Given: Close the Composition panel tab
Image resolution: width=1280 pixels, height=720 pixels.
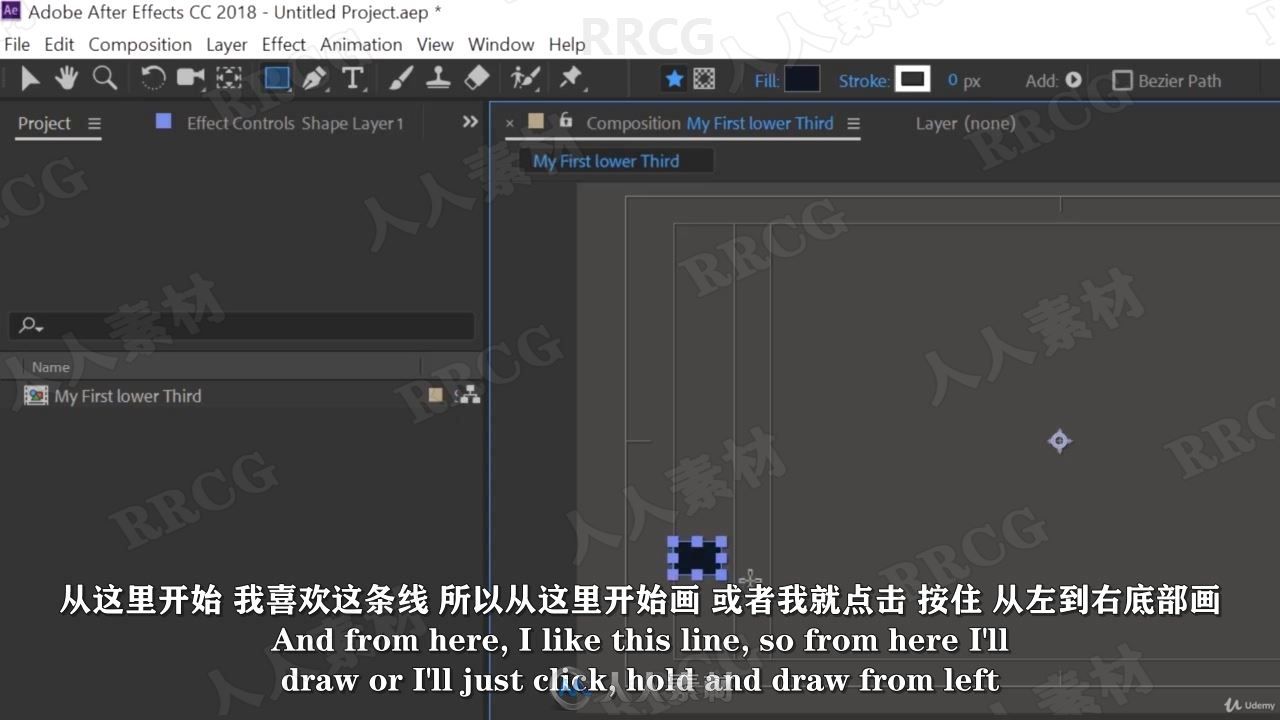Looking at the screenshot, I should [x=509, y=123].
